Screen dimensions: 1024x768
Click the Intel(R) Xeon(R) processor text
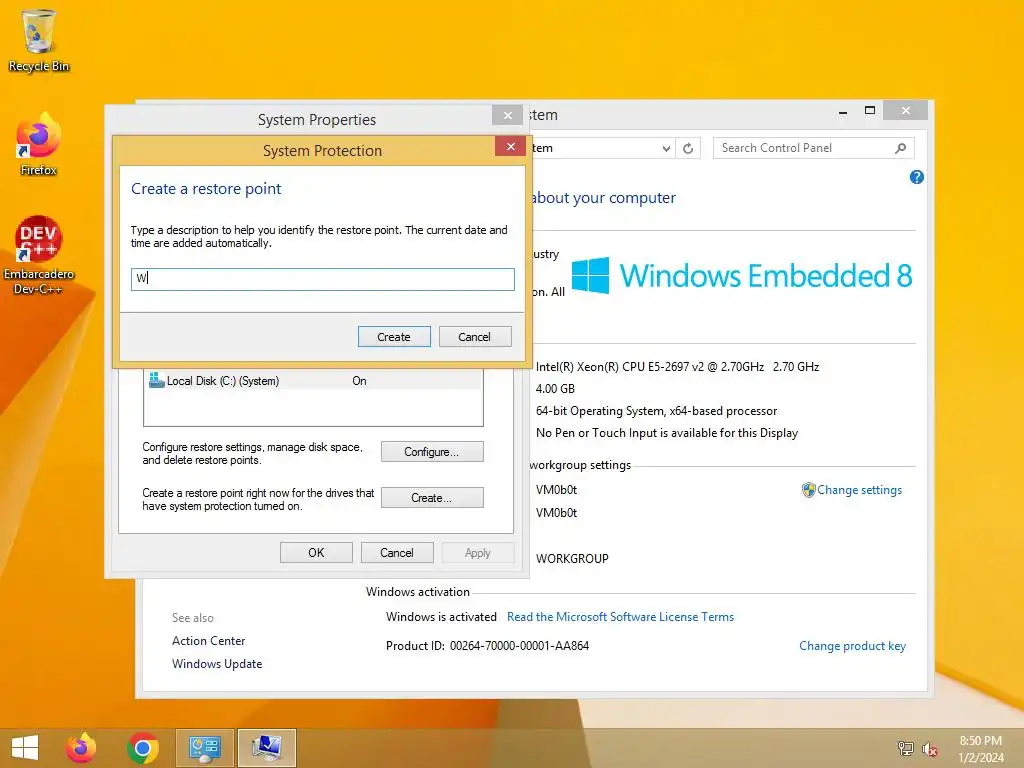677,366
